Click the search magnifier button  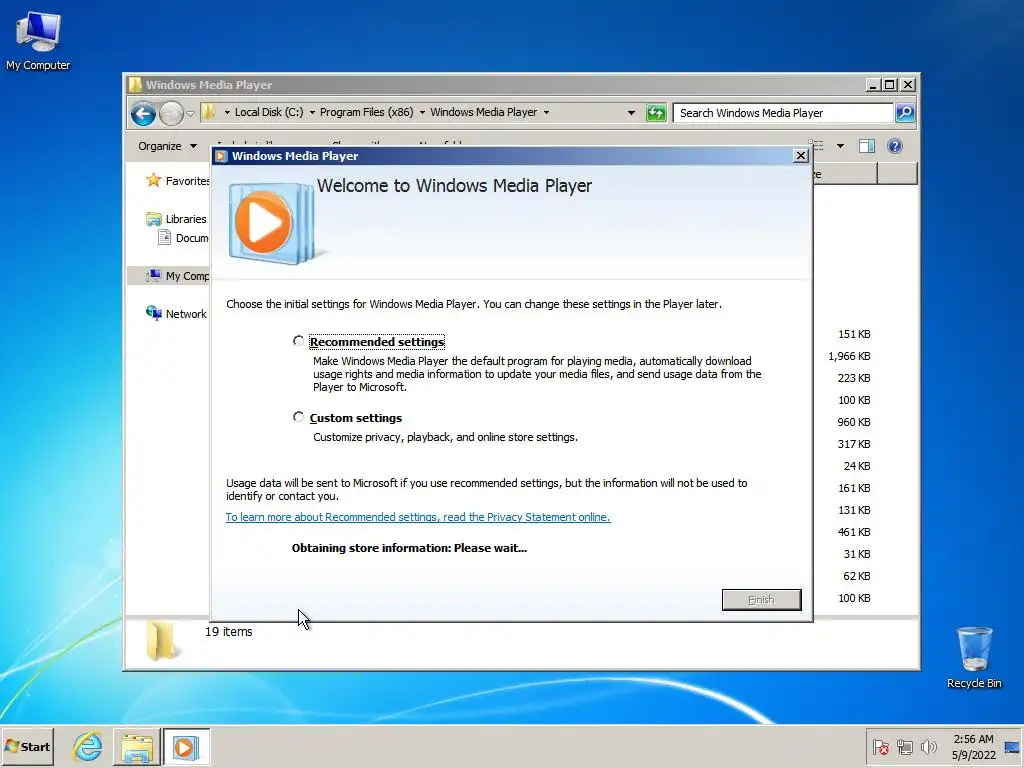(x=904, y=113)
